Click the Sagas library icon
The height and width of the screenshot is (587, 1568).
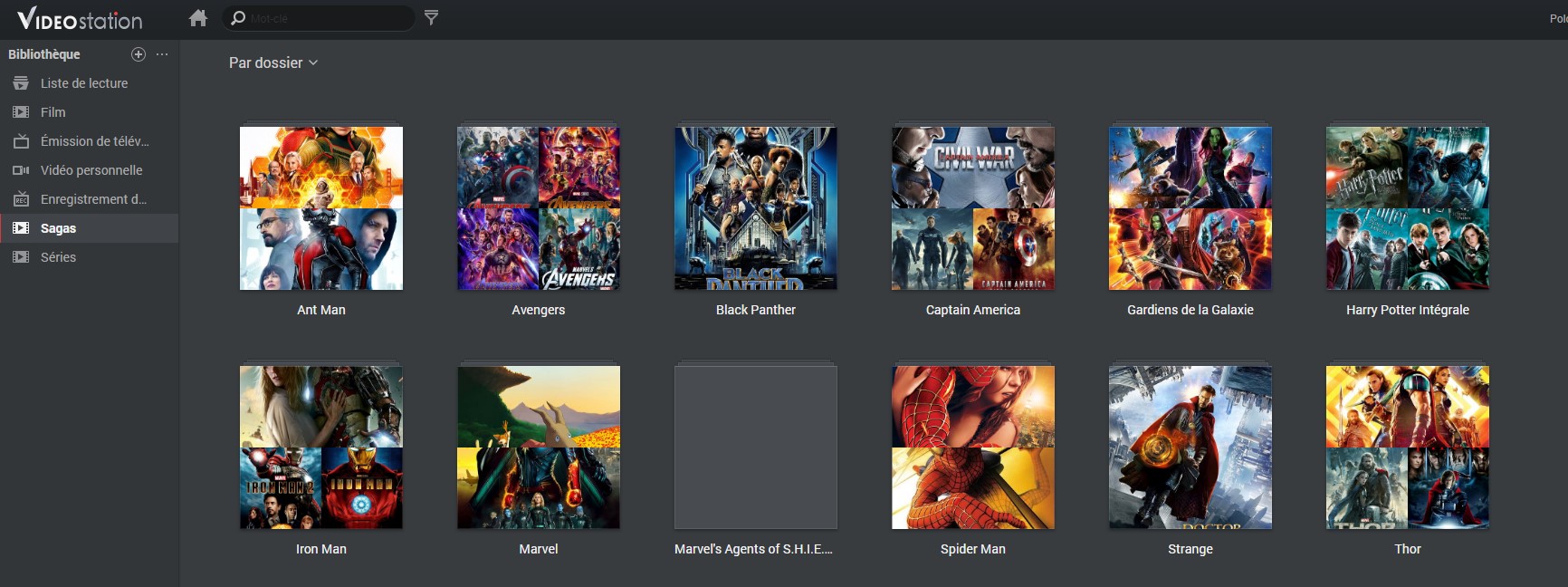click(21, 228)
